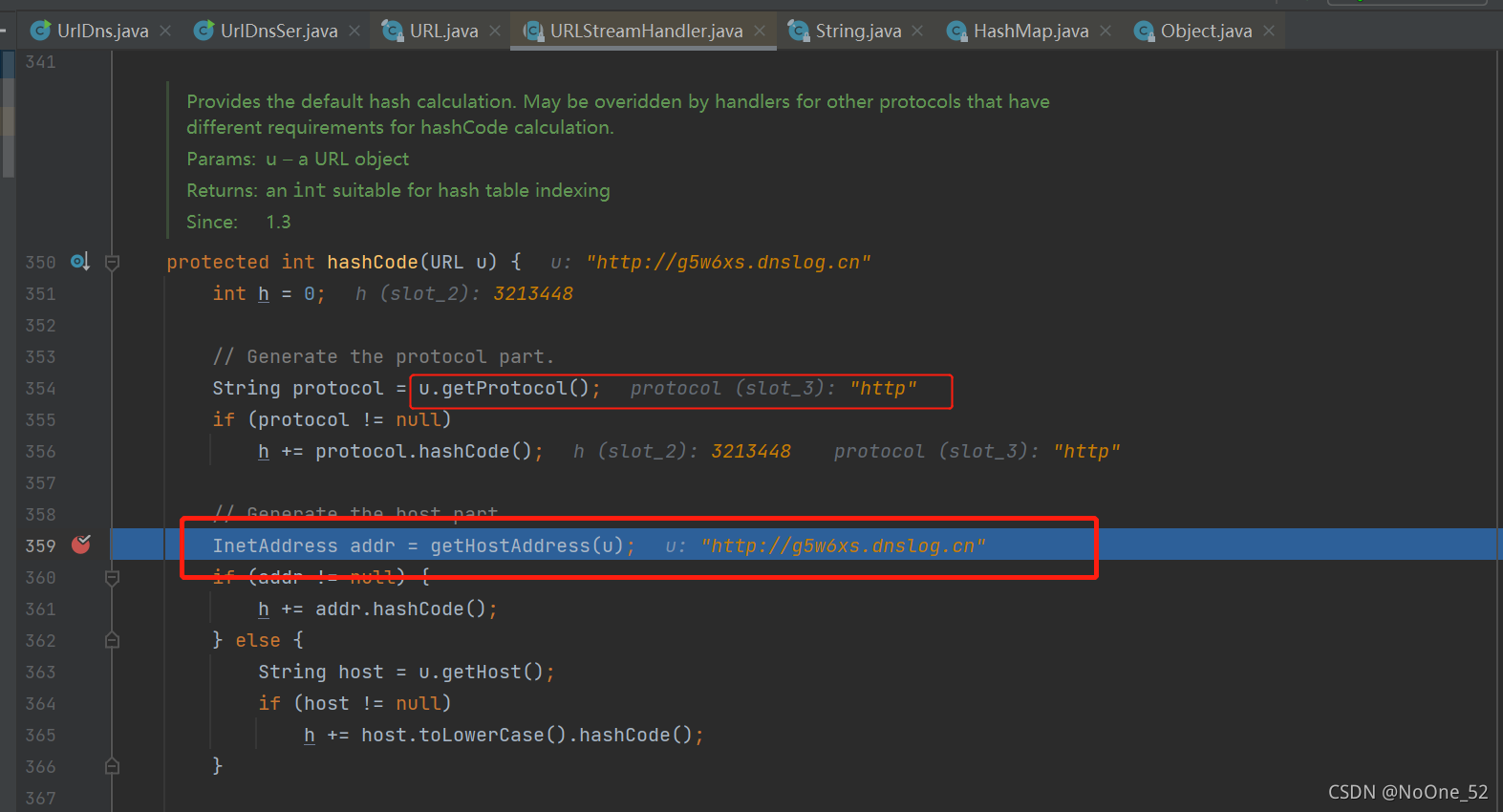Screen dimensions: 1503x812
Task: Close the UrlDns.java tab
Action: point(166,31)
